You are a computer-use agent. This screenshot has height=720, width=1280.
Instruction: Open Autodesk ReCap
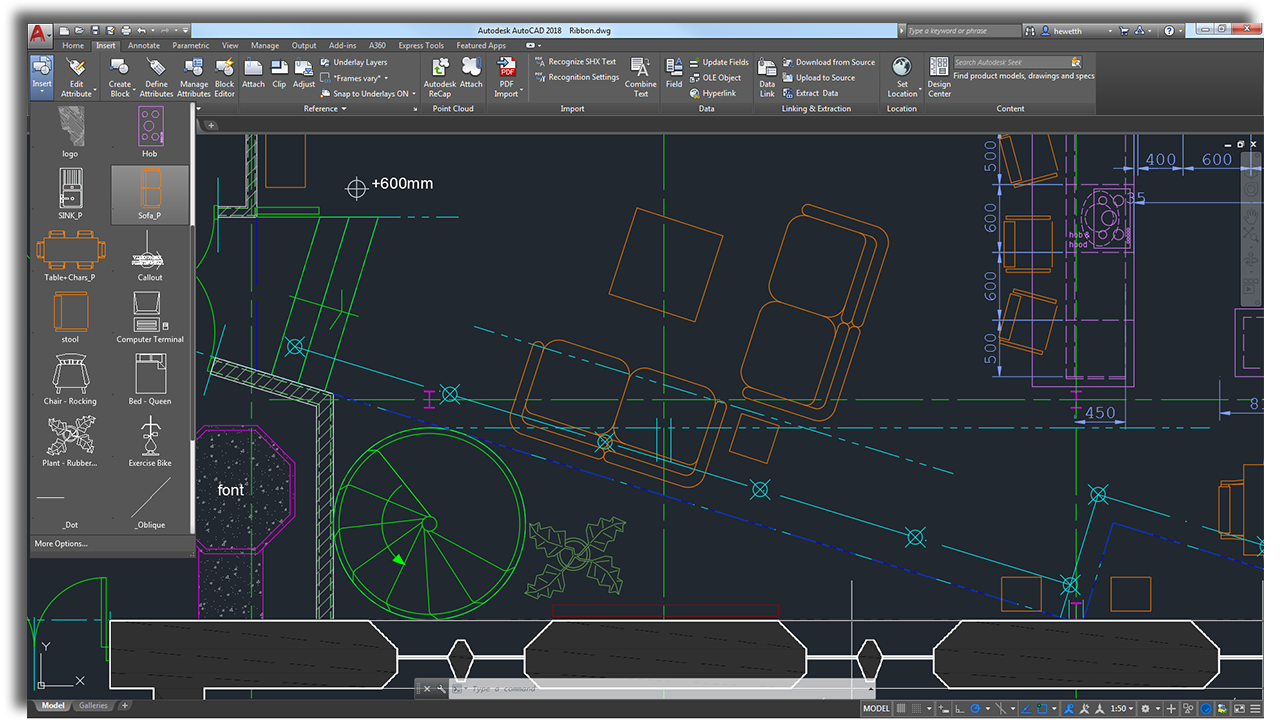click(440, 77)
